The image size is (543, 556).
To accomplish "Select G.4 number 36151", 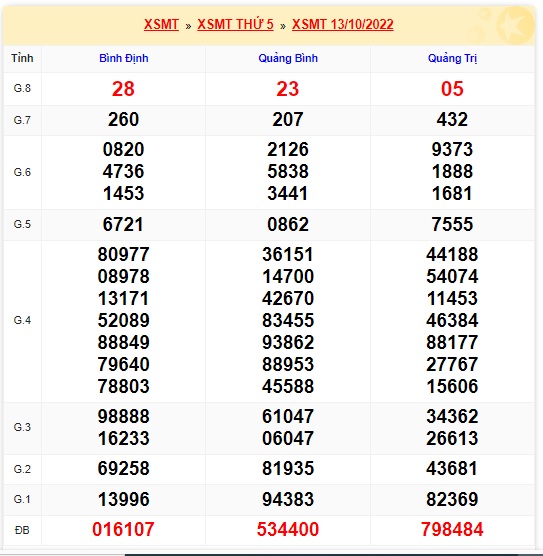I will point(288,255).
